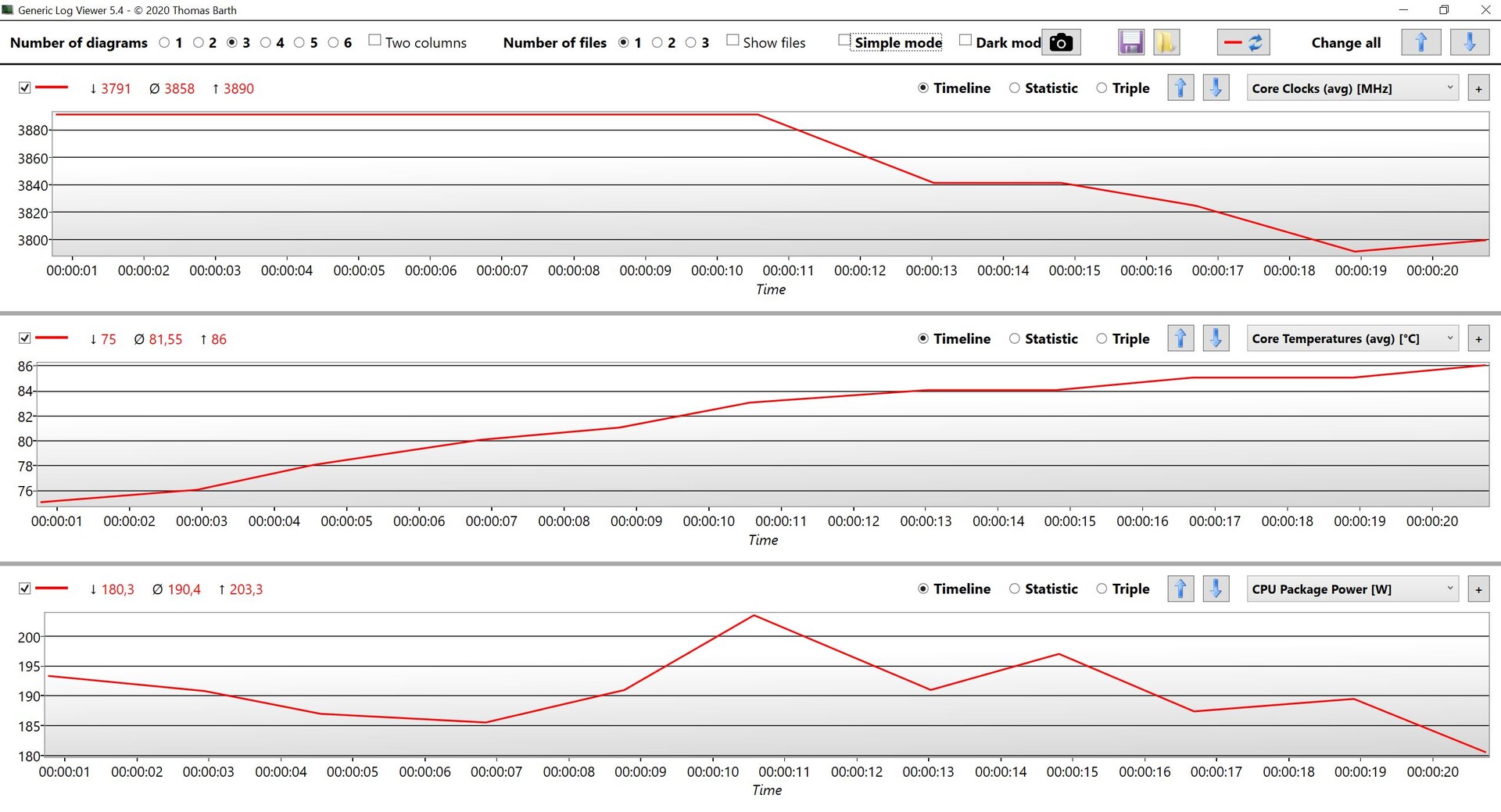
Task: Uncheck the Core Clocks series checkbox
Action: 25,88
